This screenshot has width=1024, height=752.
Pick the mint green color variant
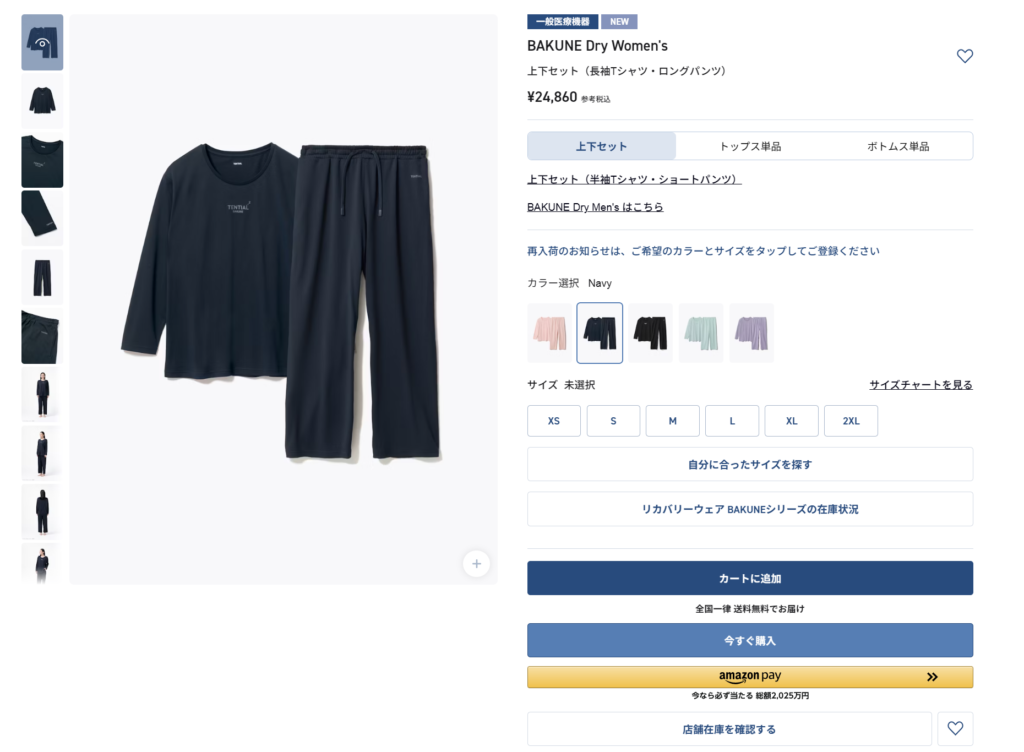[701, 333]
